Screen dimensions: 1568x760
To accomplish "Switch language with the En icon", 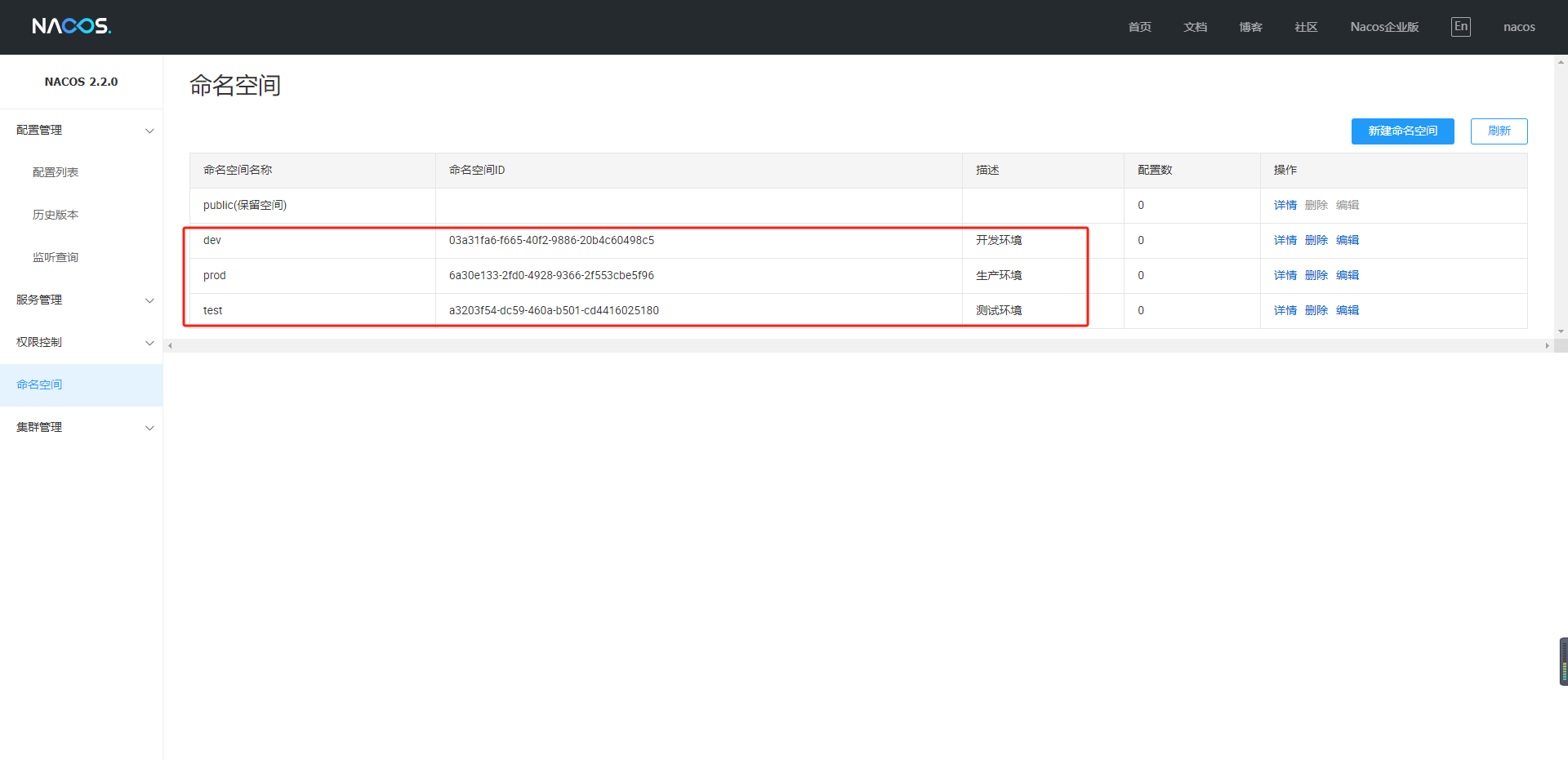I will tap(1461, 27).
